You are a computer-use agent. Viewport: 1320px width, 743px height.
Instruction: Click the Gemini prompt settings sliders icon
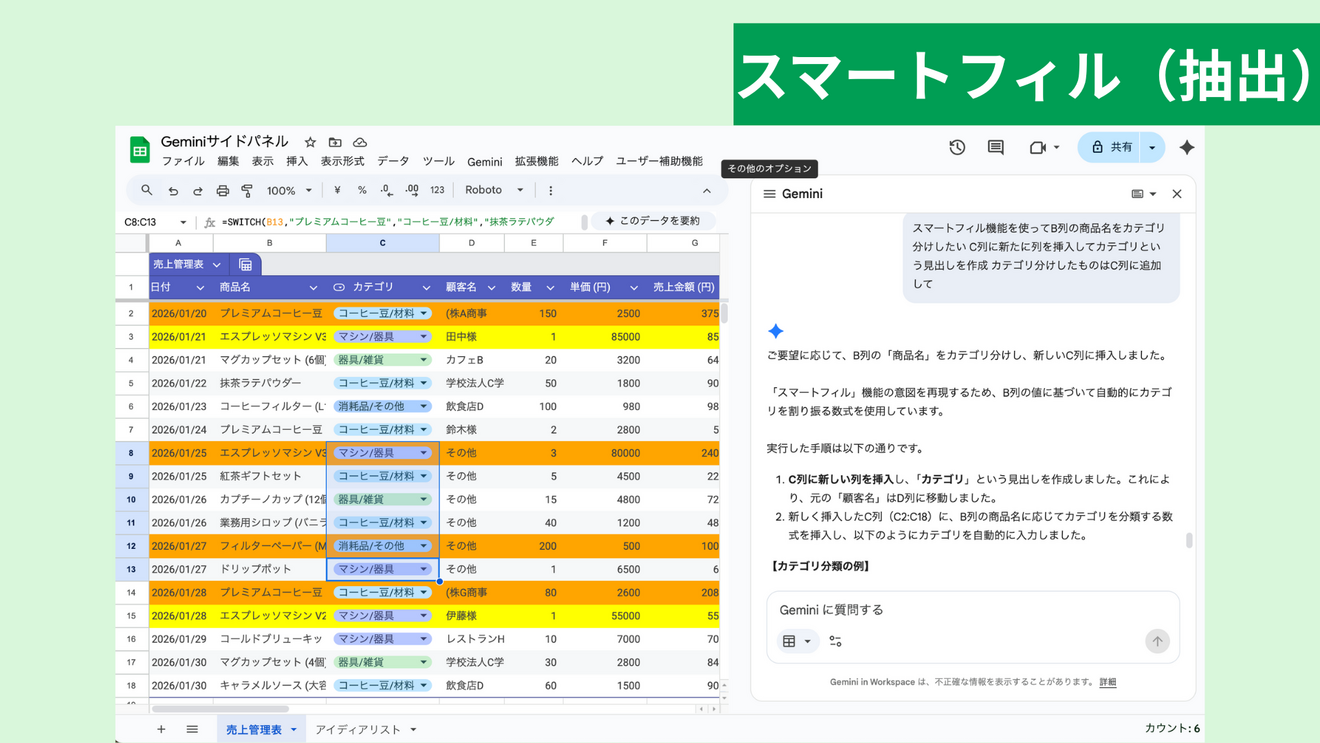pos(835,641)
